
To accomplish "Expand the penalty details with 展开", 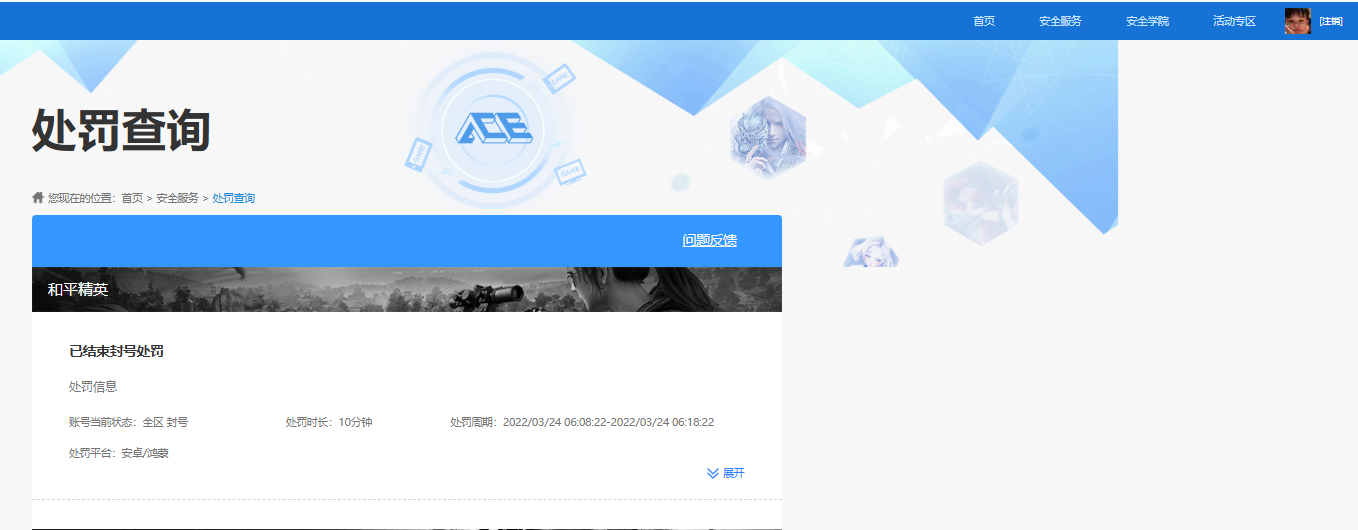I will (x=733, y=473).
